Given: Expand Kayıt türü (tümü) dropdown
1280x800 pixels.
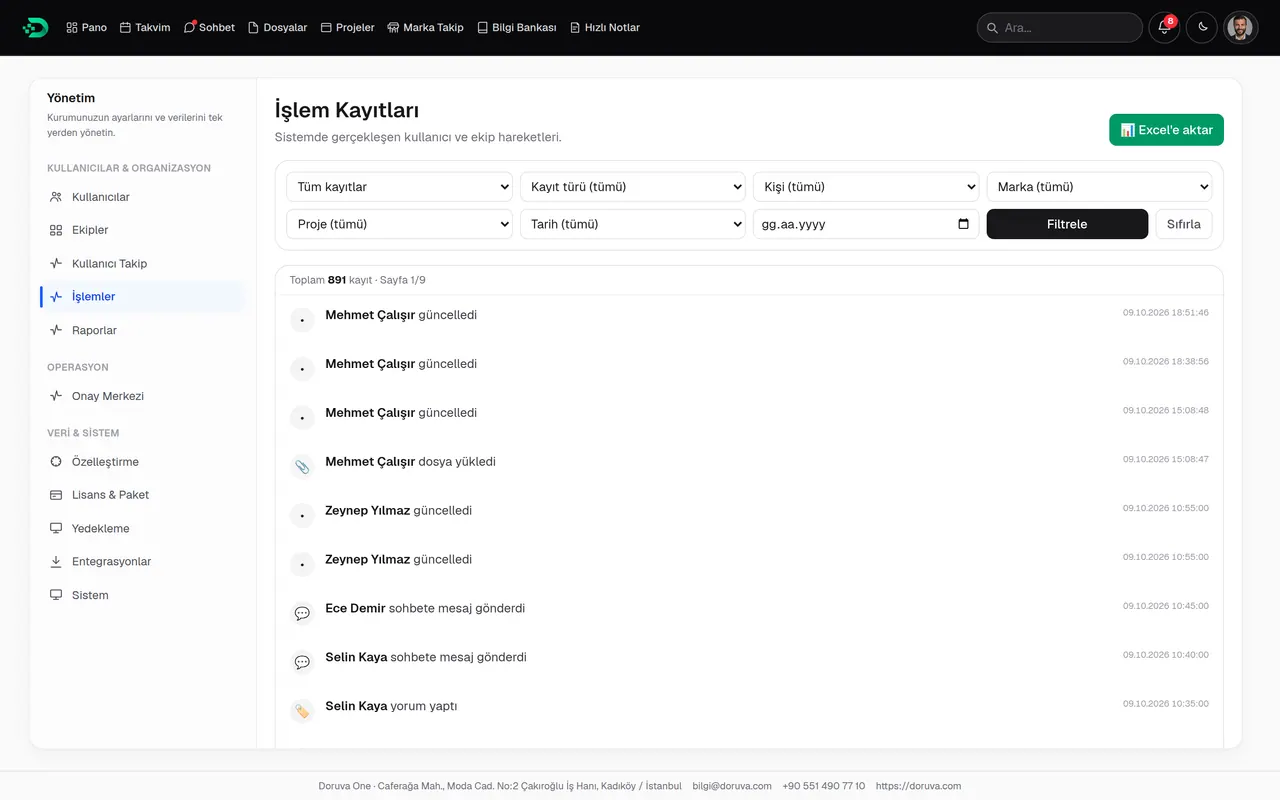Looking at the screenshot, I should [633, 187].
